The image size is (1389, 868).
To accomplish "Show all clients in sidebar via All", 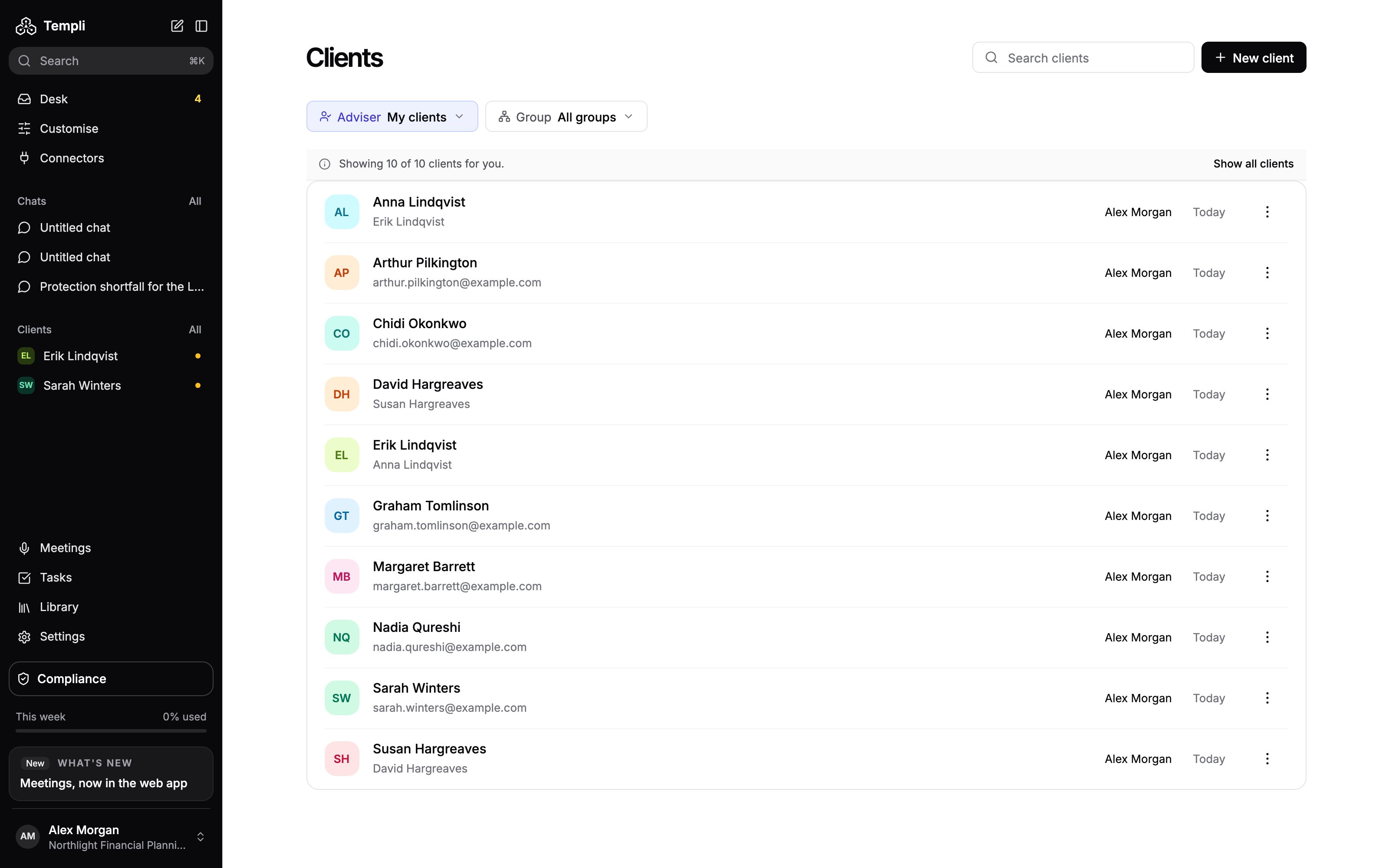I will [x=195, y=329].
